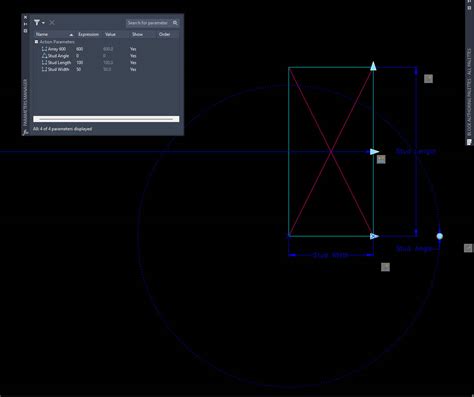Click expression 600 for Array 600
This screenshot has width=474, height=397.
[79, 49]
